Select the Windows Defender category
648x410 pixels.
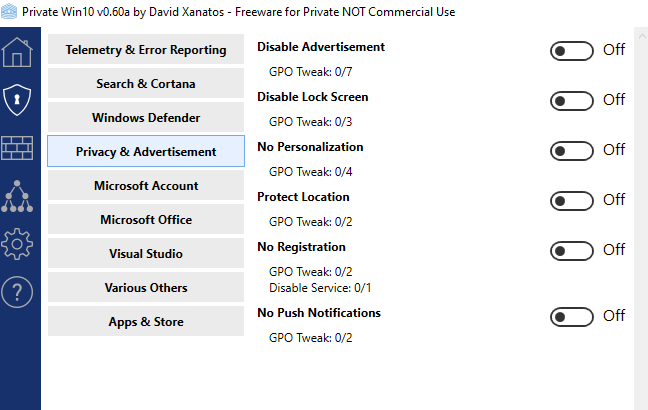click(146, 118)
